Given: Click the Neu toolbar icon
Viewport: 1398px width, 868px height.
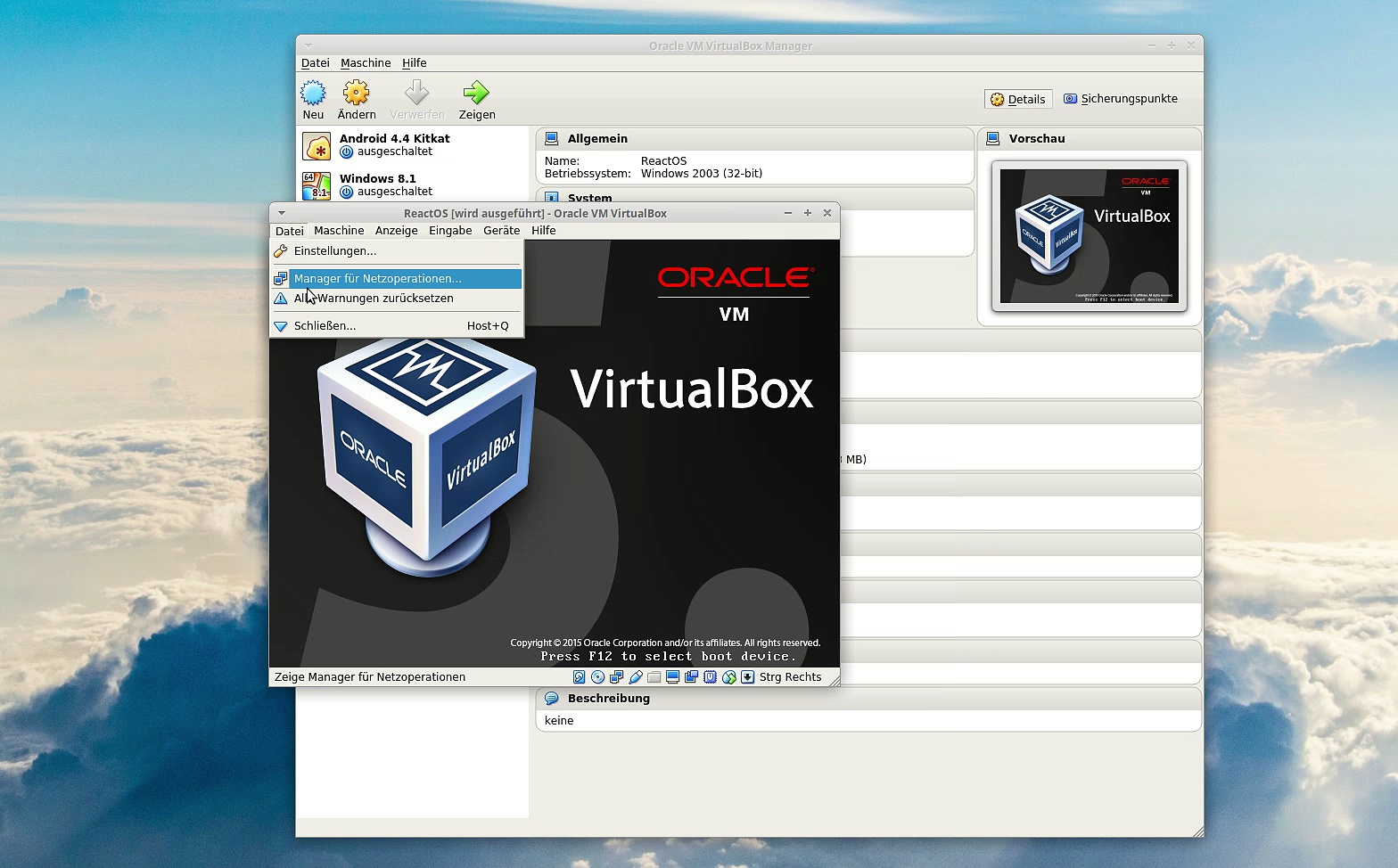Looking at the screenshot, I should tap(313, 94).
